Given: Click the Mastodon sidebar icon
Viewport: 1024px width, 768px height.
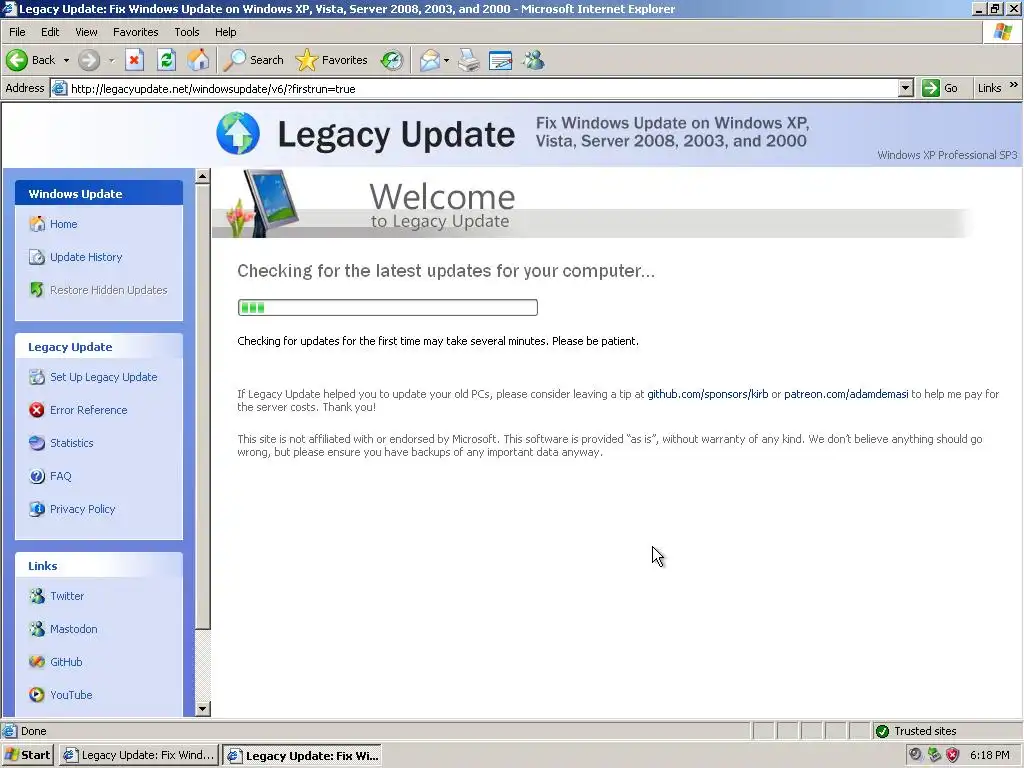Looking at the screenshot, I should tap(37, 629).
